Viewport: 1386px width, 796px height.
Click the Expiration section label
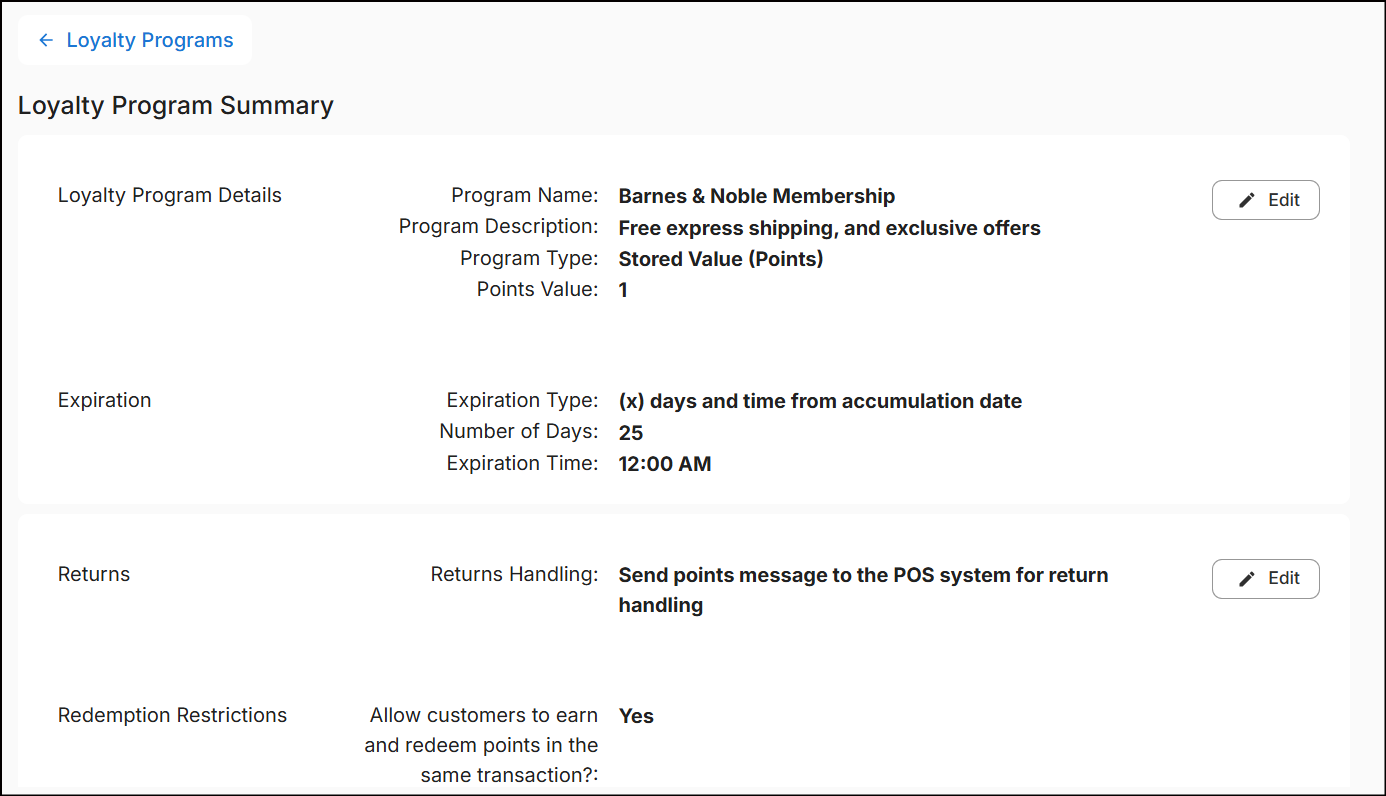(105, 400)
